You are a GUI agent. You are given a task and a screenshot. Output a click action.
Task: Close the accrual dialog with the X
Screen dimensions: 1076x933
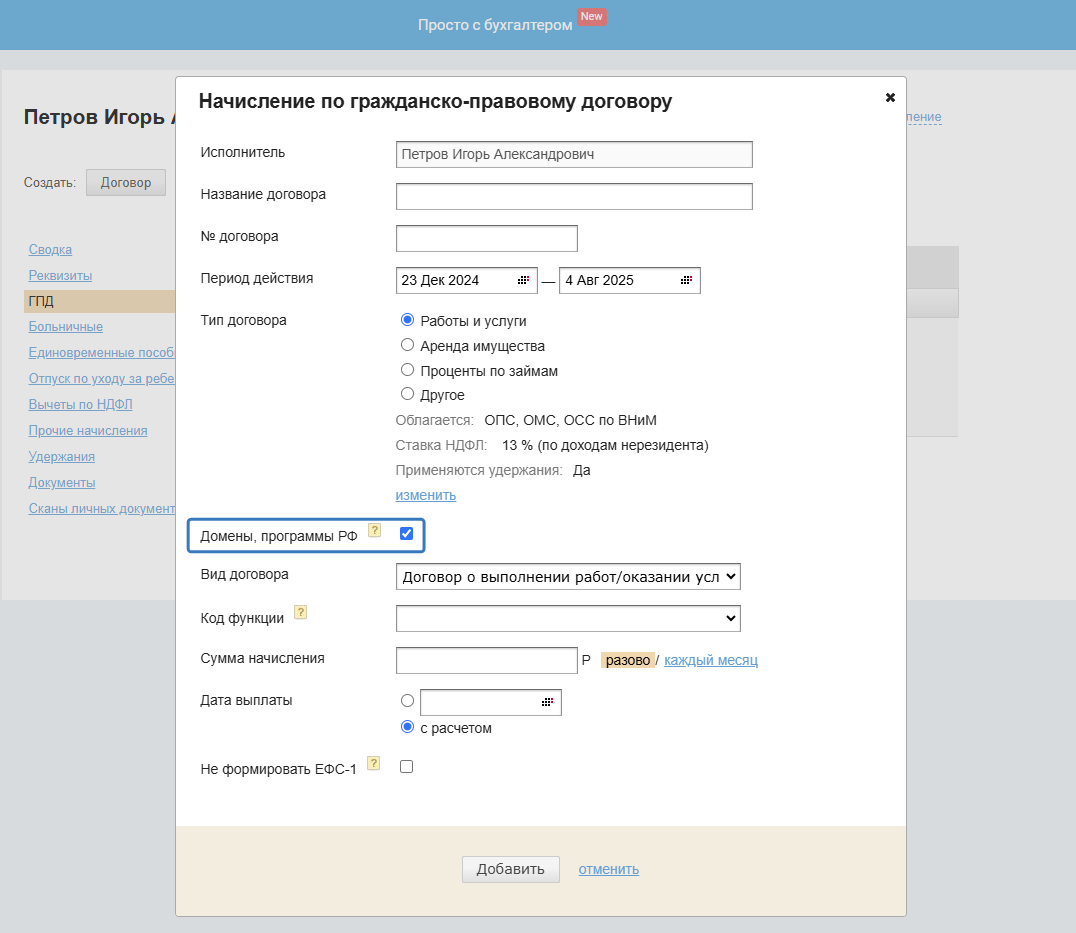890,97
